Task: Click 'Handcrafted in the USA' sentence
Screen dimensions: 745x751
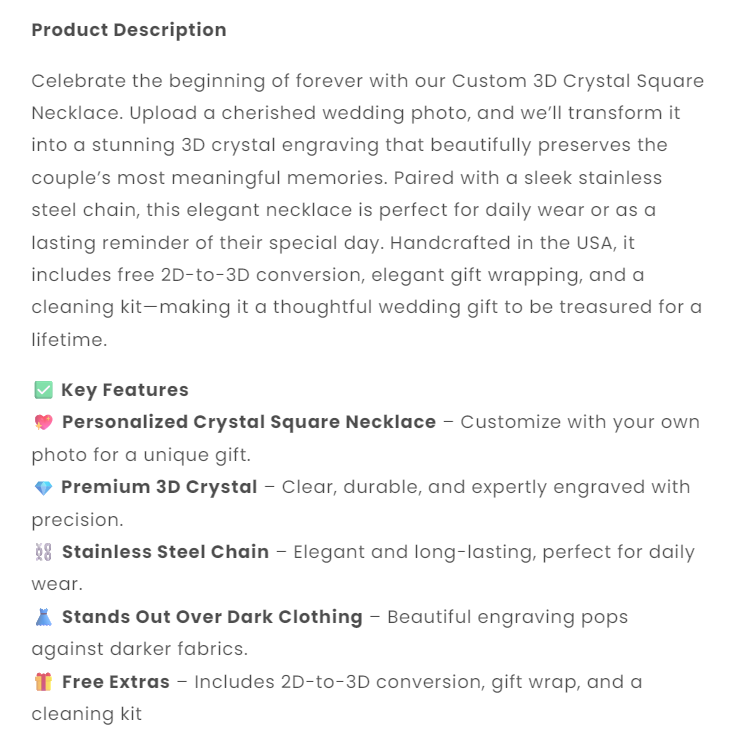Action: click(x=542, y=243)
